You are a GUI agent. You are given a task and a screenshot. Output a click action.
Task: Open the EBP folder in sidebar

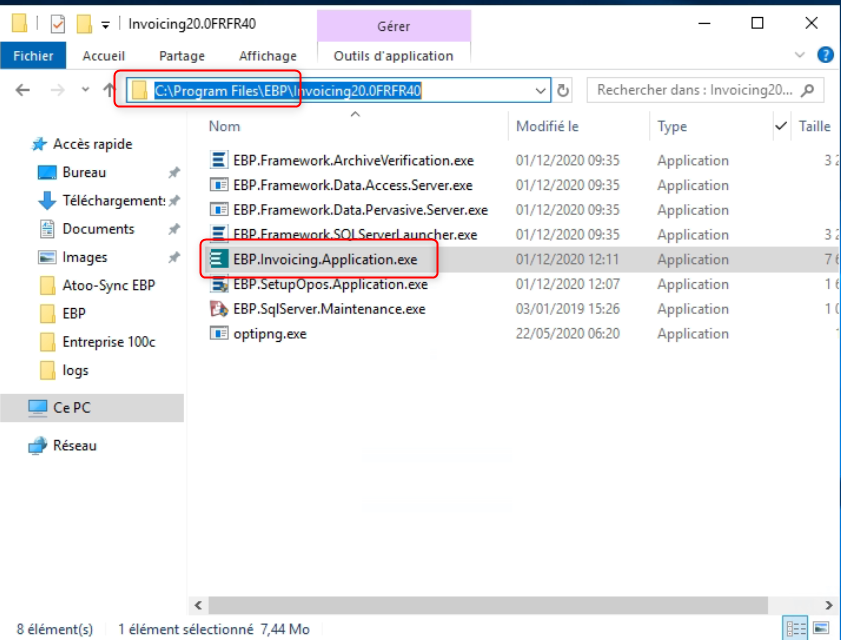click(73, 313)
